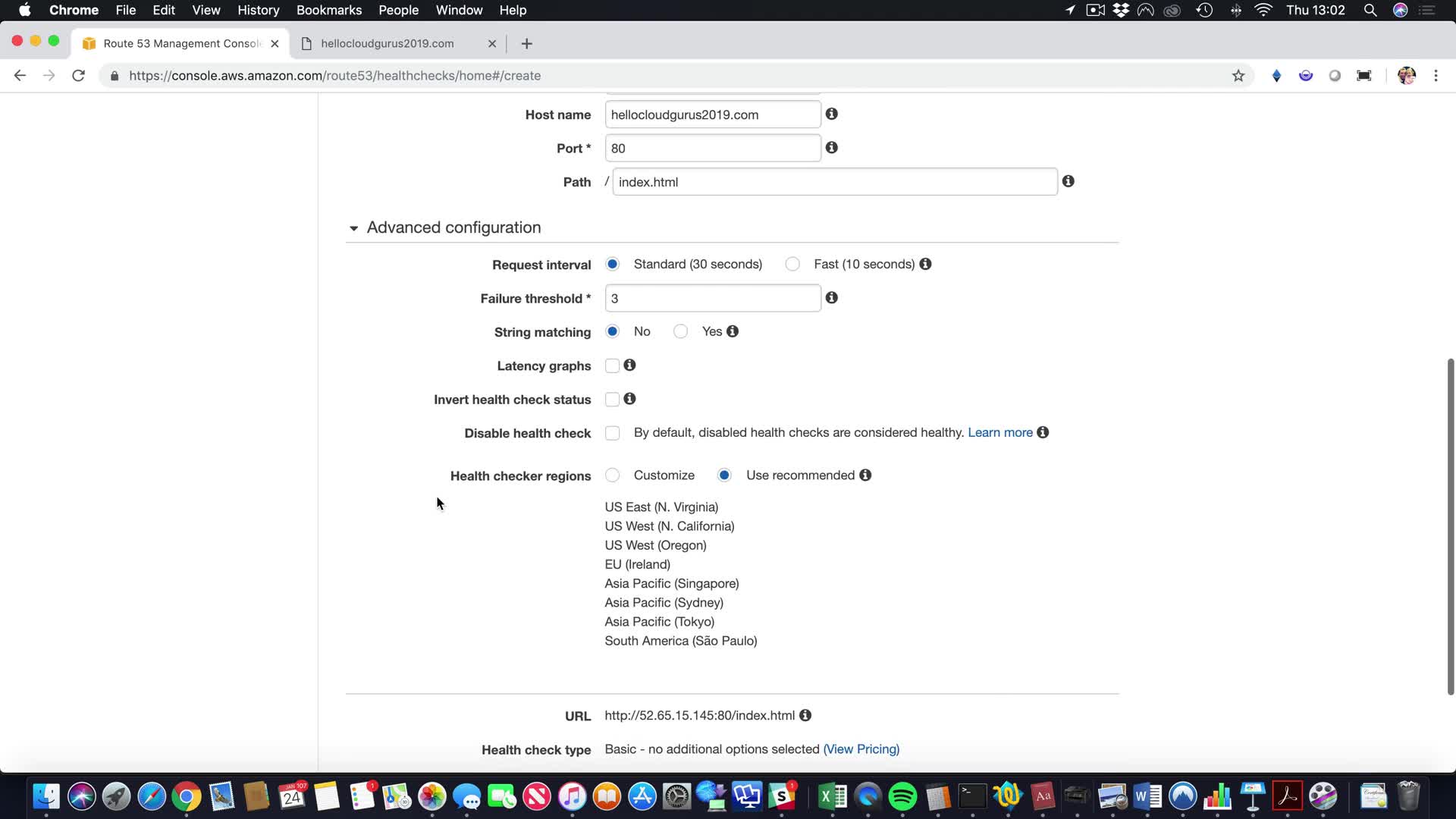Click info icon next to Host name field
Image resolution: width=1456 pixels, height=819 pixels.
click(831, 114)
